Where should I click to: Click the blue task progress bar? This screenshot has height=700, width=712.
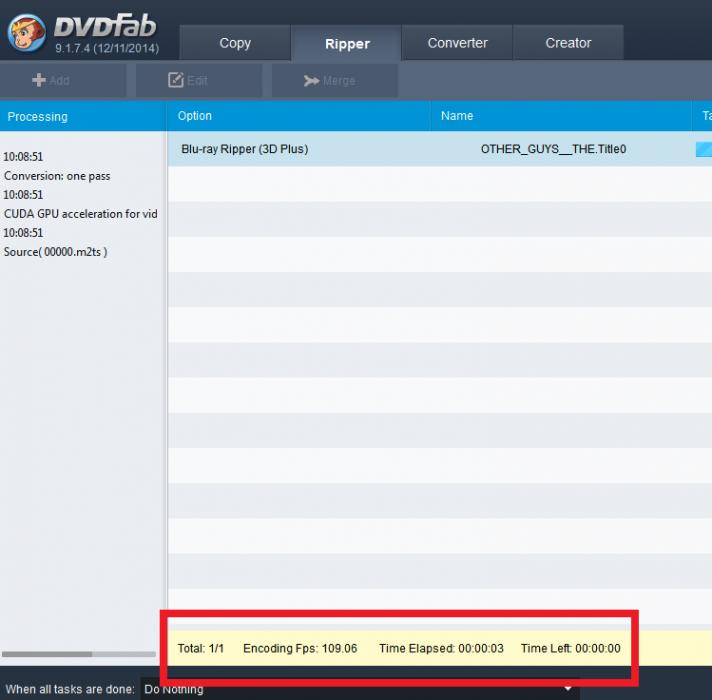point(703,149)
